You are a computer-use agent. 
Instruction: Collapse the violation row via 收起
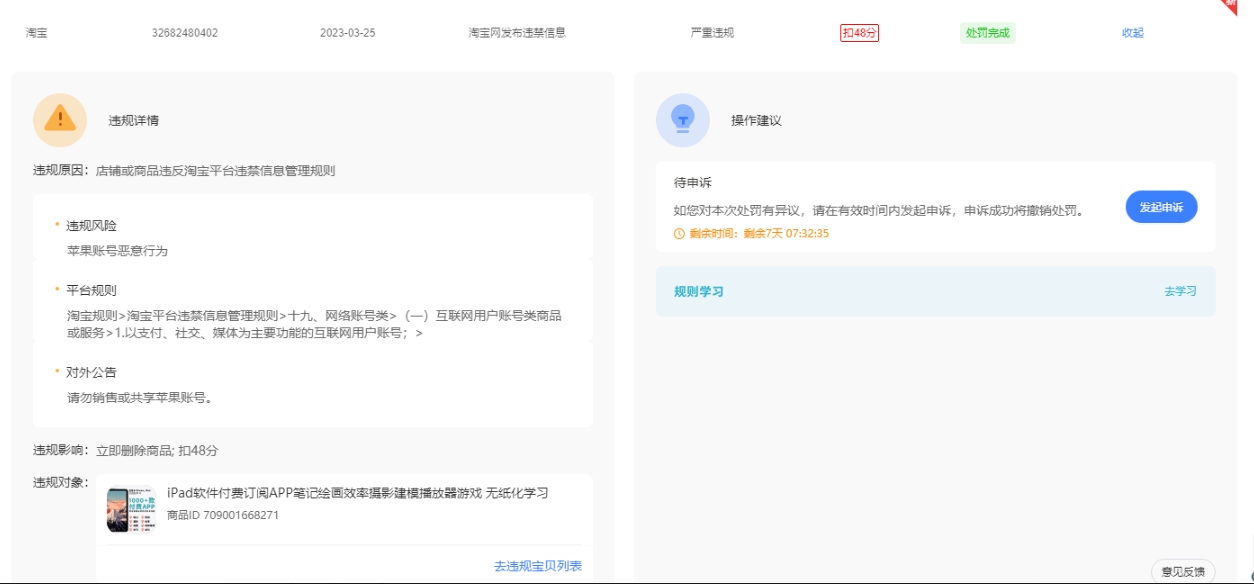pyautogui.click(x=1132, y=33)
